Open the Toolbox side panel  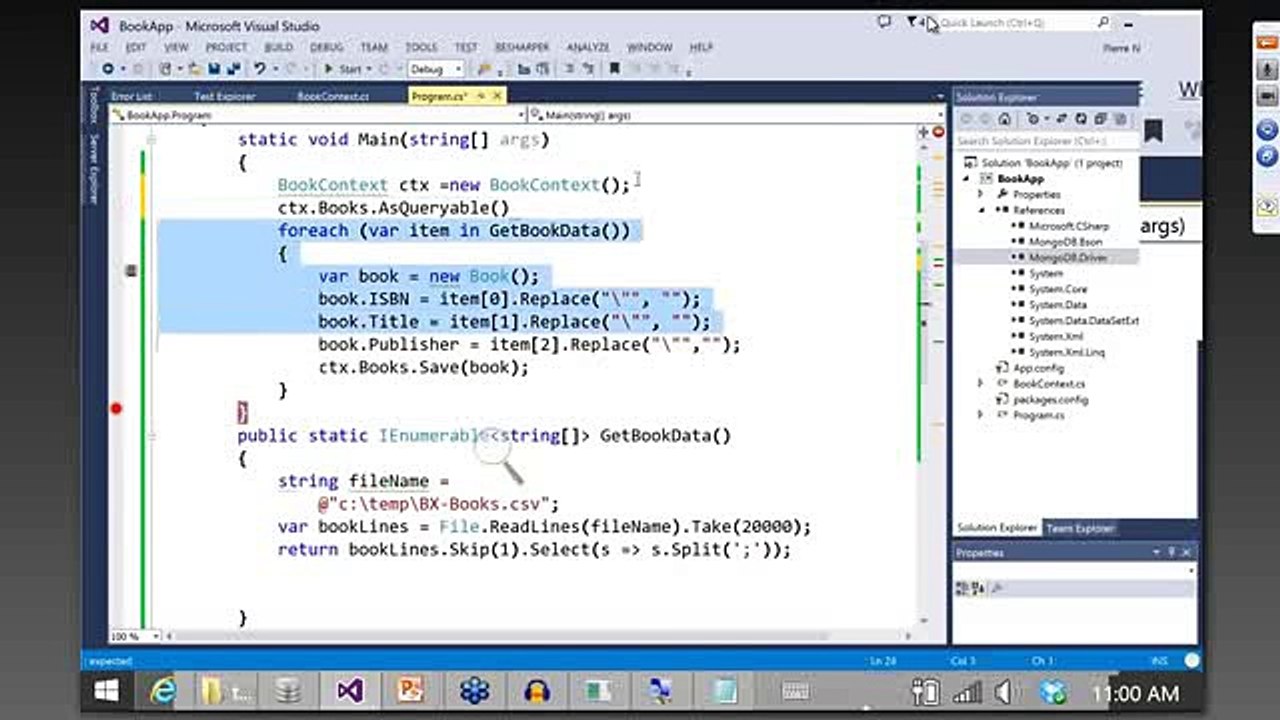point(94,104)
